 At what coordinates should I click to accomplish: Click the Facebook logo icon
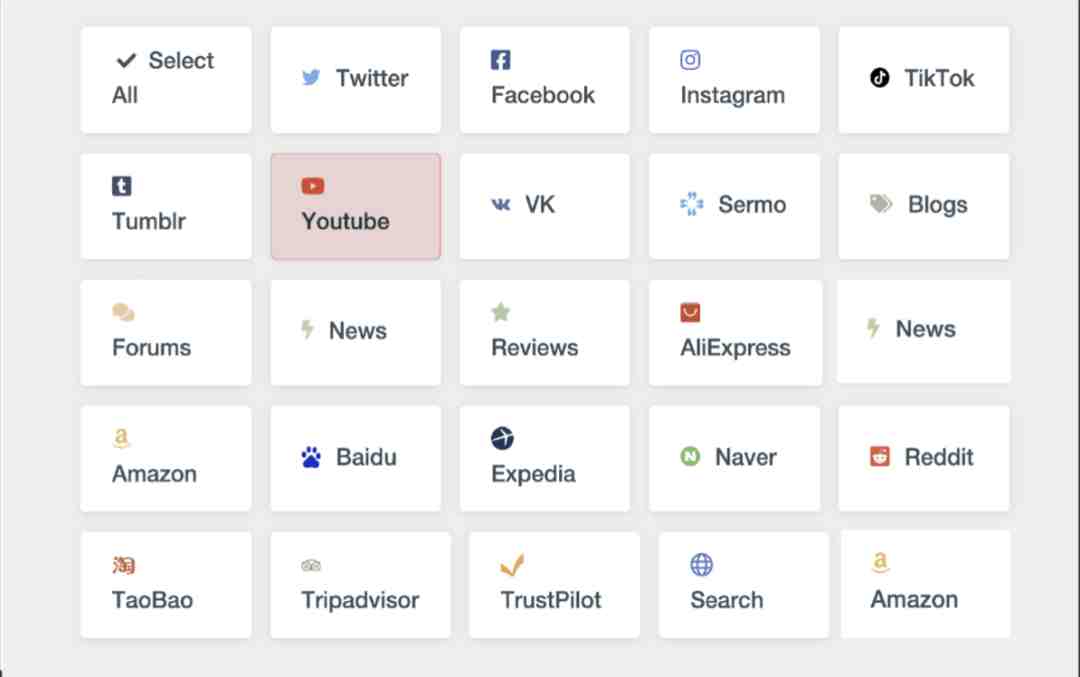click(501, 60)
